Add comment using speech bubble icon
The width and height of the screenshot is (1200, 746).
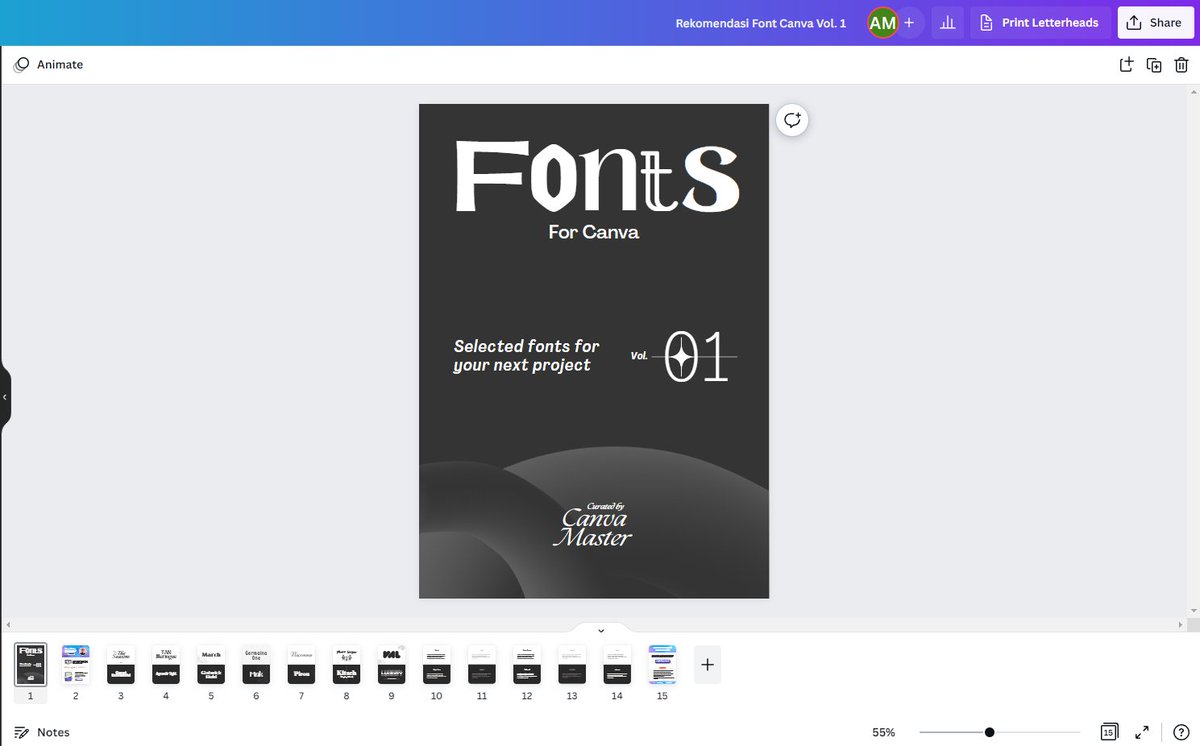pos(793,120)
